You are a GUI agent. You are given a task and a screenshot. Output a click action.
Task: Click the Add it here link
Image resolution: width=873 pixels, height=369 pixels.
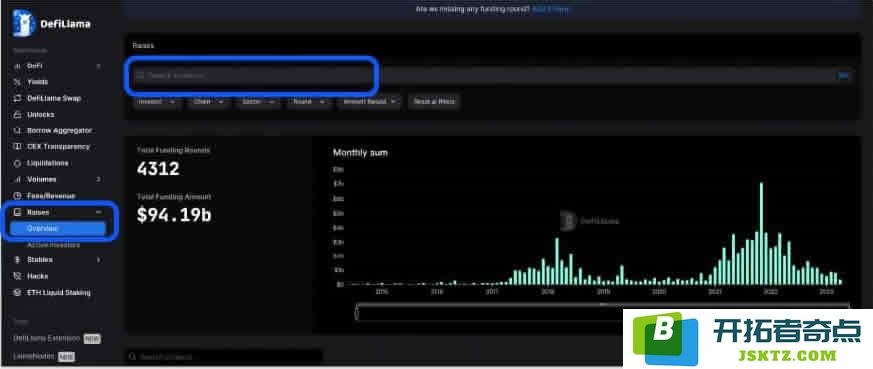coord(551,9)
